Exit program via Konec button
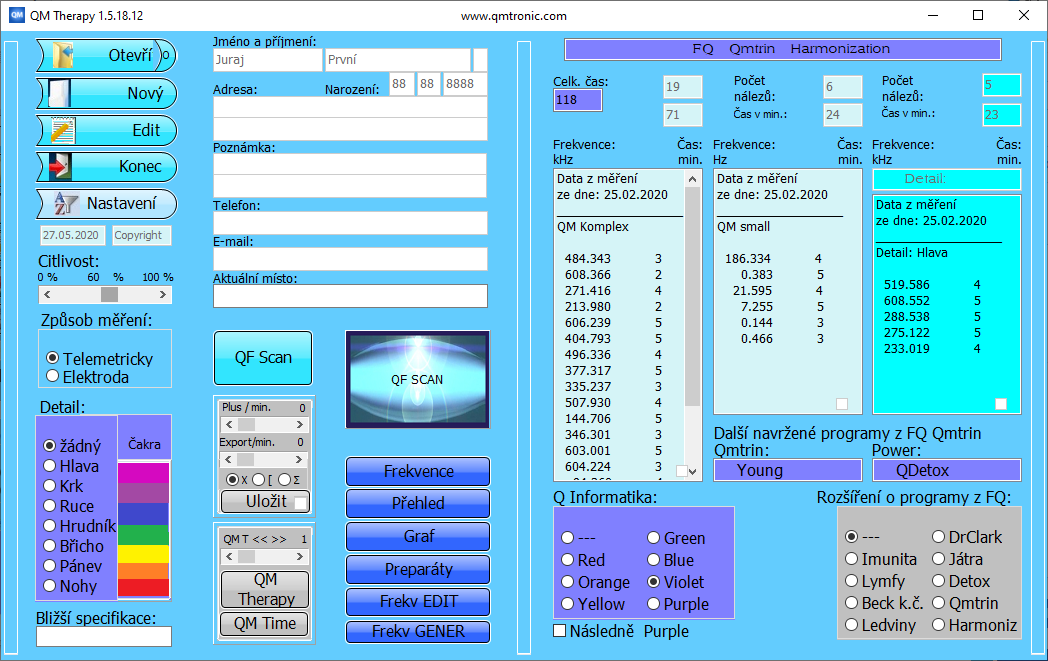 pyautogui.click(x=106, y=166)
